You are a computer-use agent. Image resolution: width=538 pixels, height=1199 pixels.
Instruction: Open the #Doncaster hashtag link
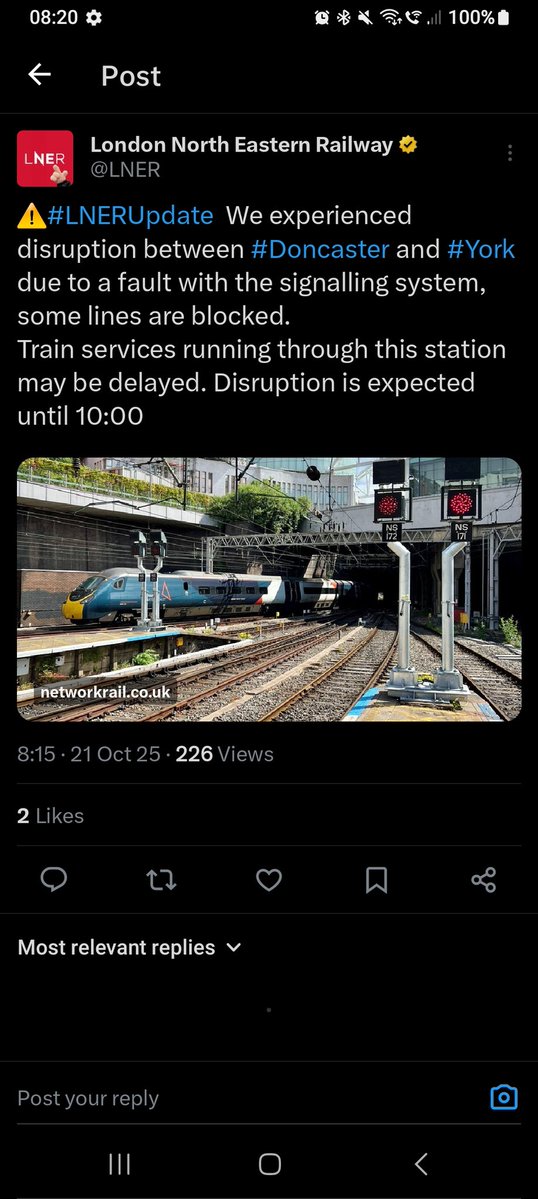(319, 249)
